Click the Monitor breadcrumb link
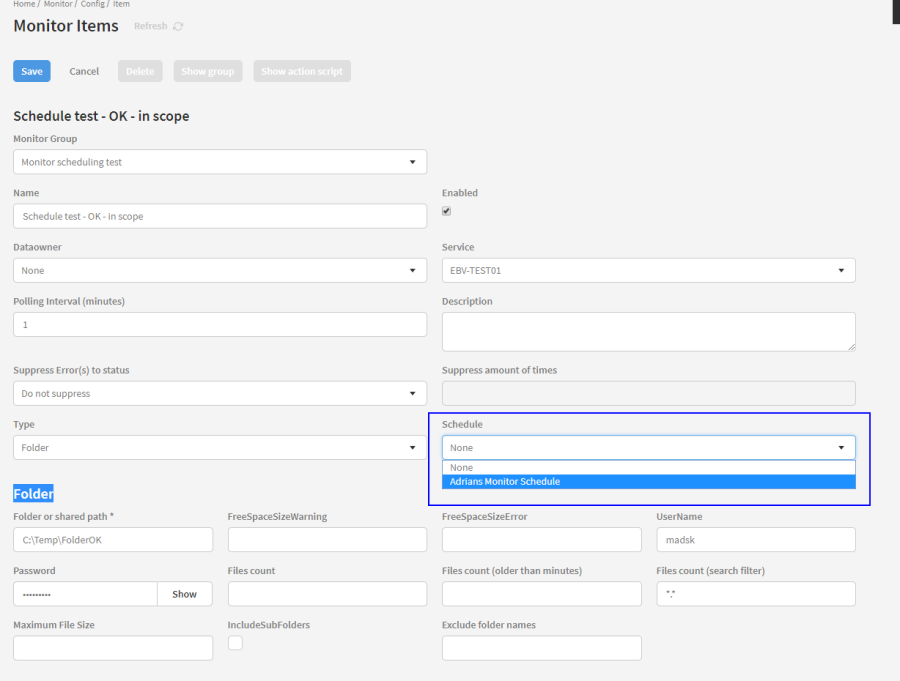 (58, 4)
